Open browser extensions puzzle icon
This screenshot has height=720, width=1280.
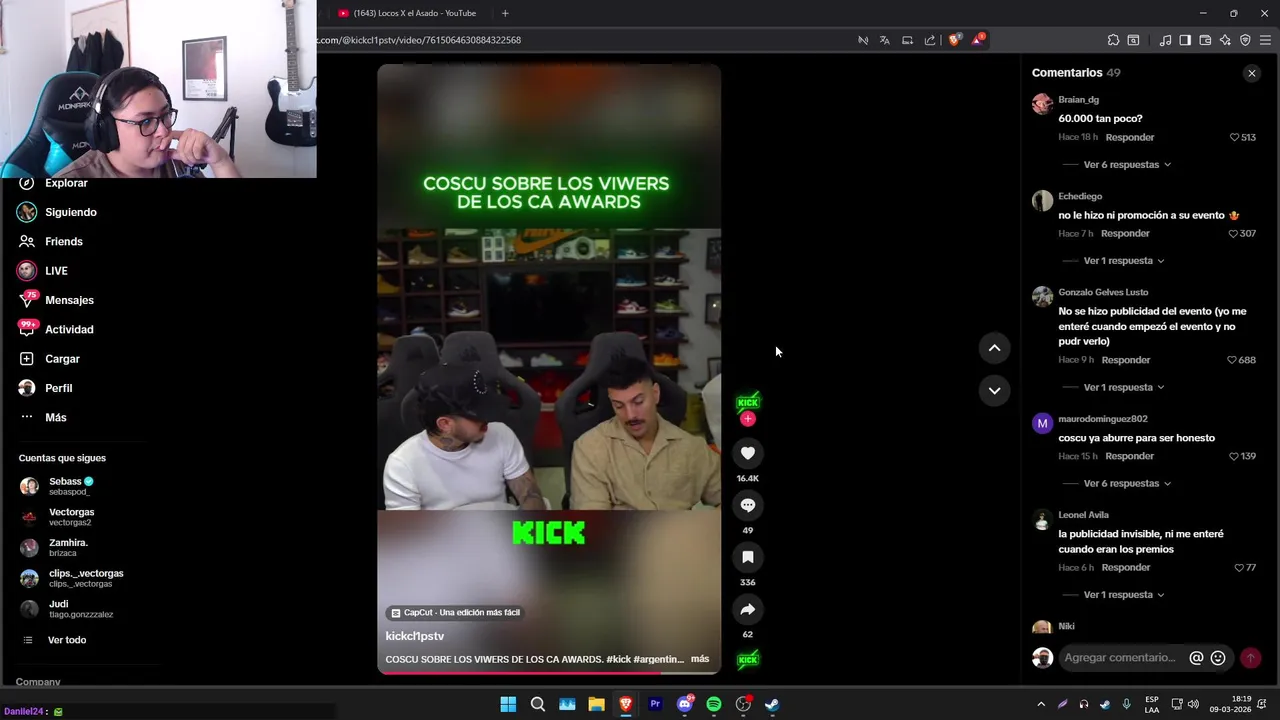pos(1113,40)
